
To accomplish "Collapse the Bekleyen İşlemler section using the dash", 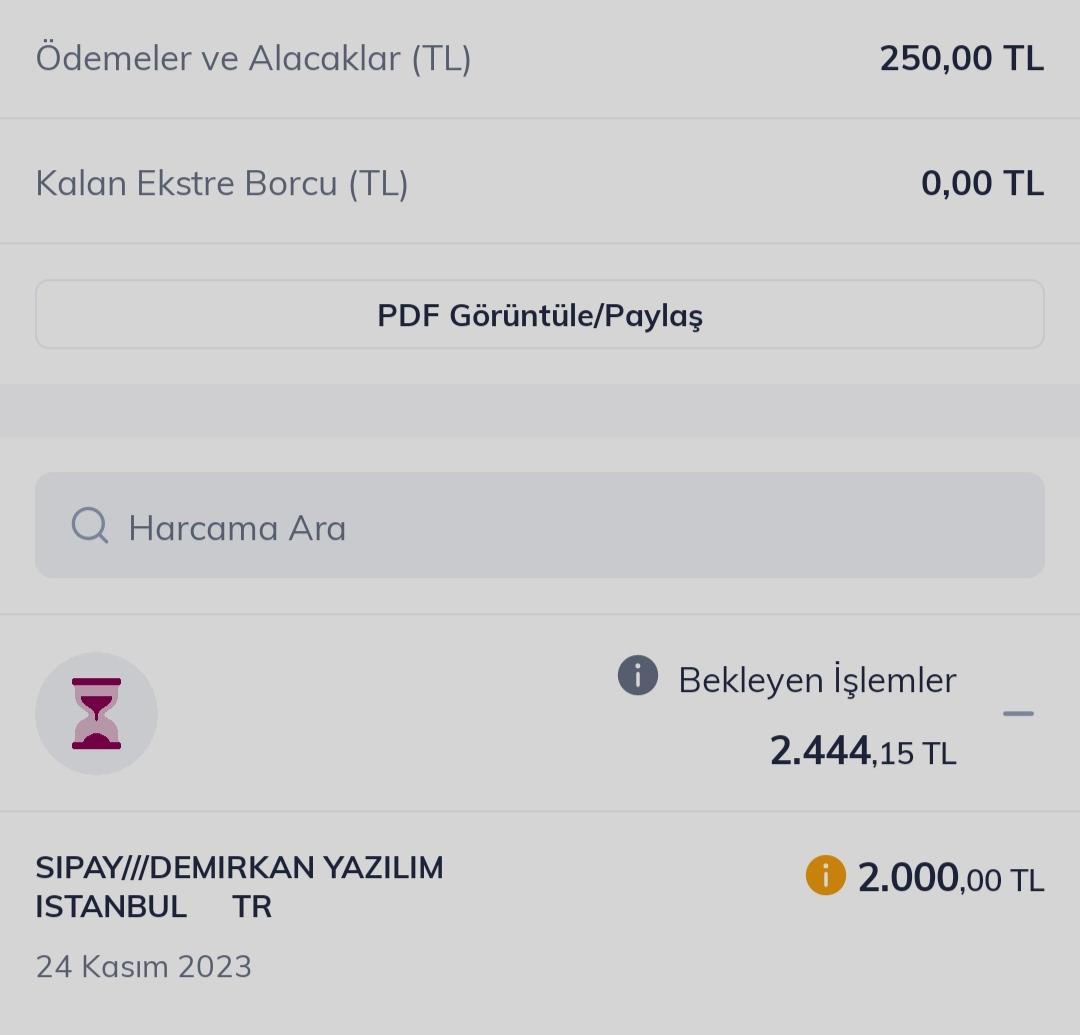I will click(1019, 713).
